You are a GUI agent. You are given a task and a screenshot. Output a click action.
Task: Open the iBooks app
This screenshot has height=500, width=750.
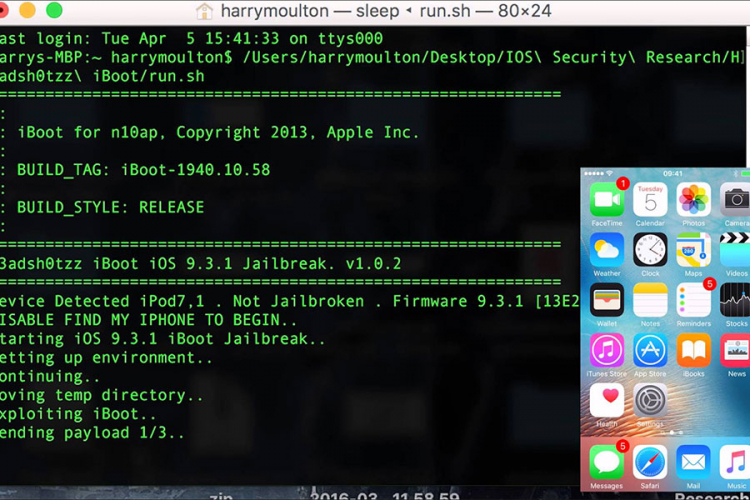(694, 350)
